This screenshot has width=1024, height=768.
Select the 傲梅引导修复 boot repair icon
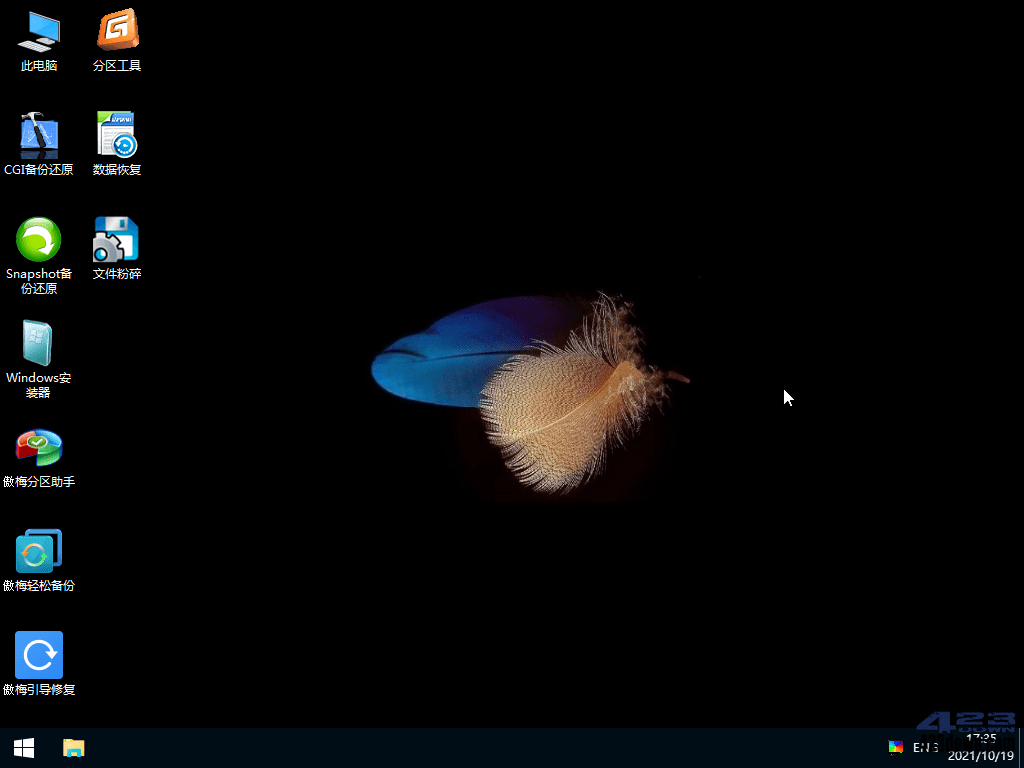click(x=39, y=656)
